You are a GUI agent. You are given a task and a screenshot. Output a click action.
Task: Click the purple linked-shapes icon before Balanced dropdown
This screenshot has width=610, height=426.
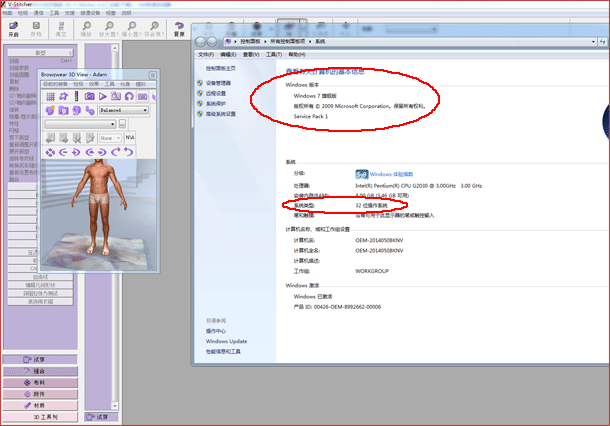(90, 110)
